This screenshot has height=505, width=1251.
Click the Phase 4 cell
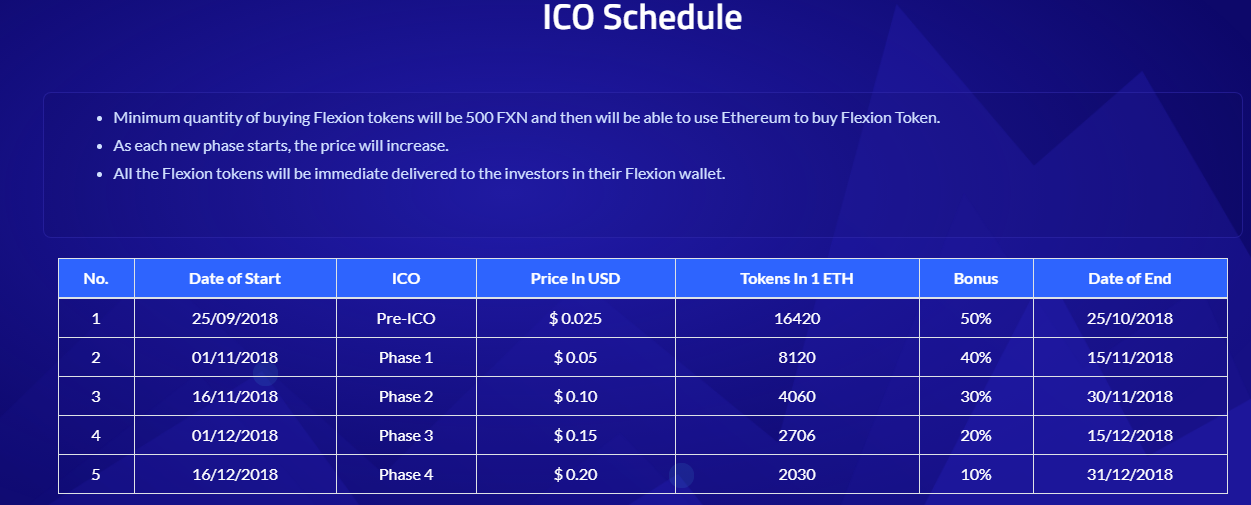406,475
